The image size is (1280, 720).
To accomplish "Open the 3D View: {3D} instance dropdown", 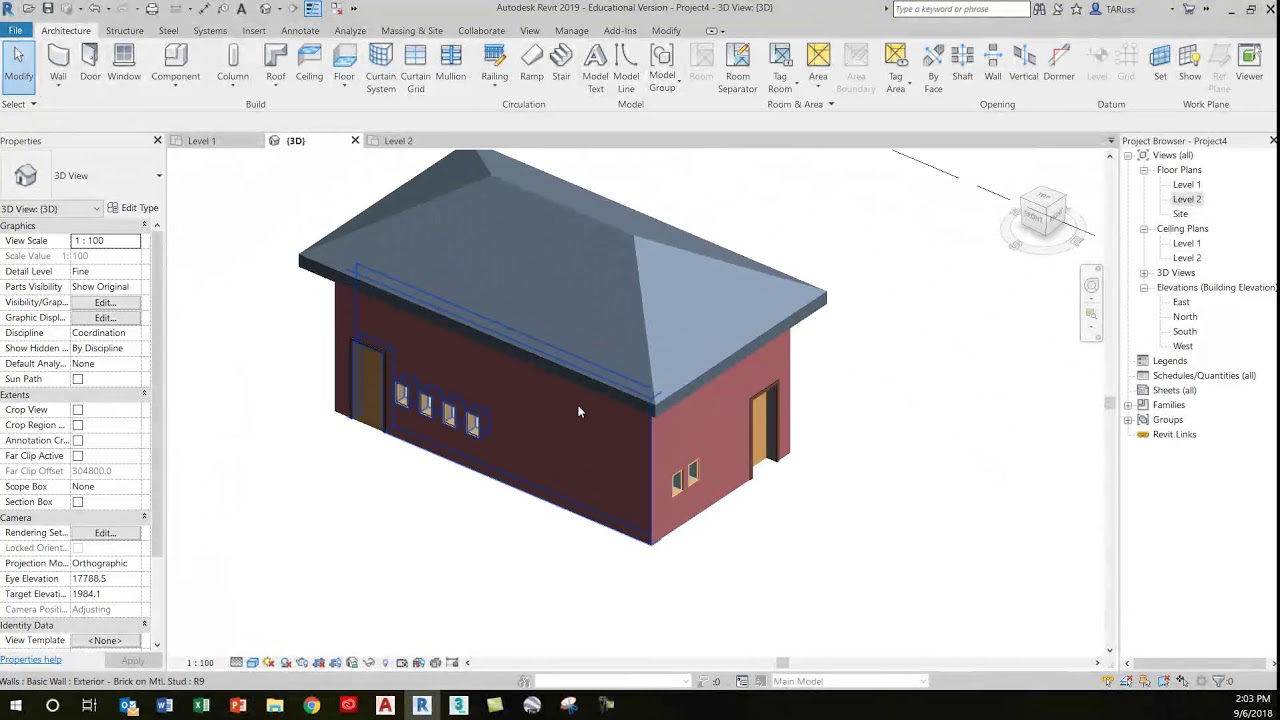I will [51, 209].
